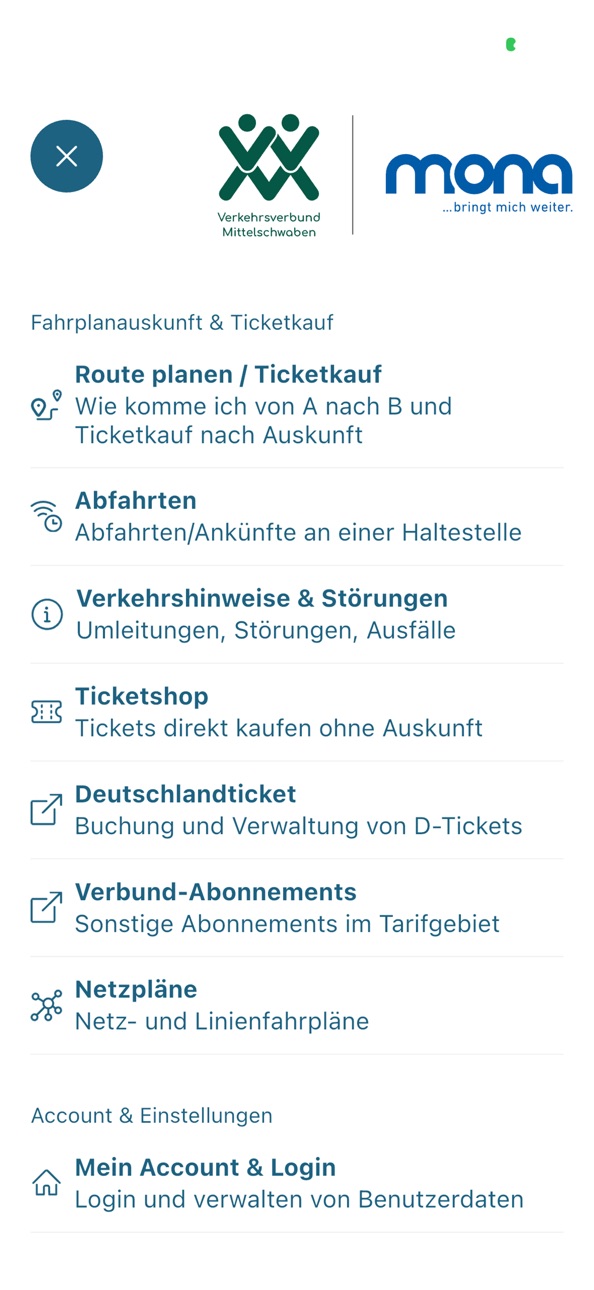
Task: Close the menu with the X button
Action: click(x=67, y=156)
